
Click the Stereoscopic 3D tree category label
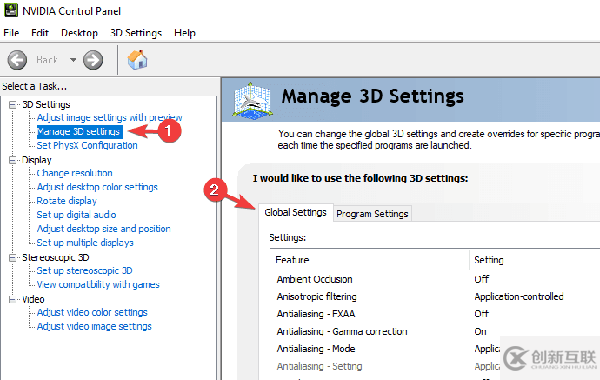[x=55, y=258]
